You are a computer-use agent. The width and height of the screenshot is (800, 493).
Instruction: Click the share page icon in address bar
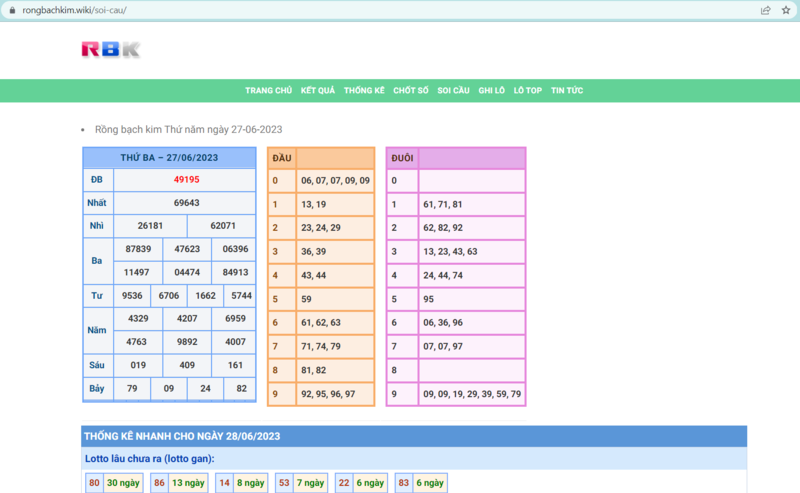coord(765,10)
